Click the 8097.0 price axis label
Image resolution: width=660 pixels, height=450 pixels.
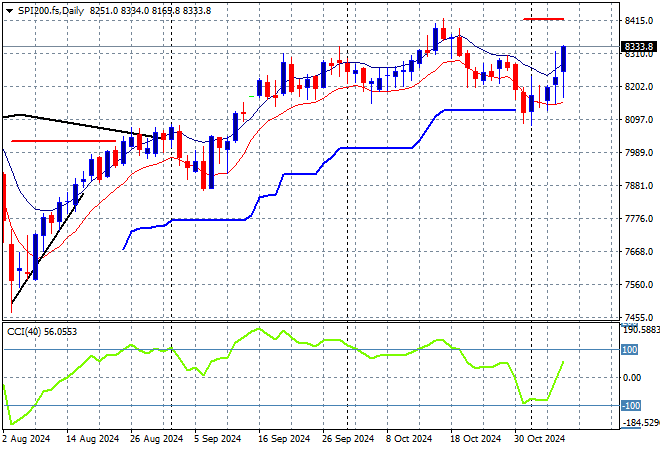click(639, 120)
